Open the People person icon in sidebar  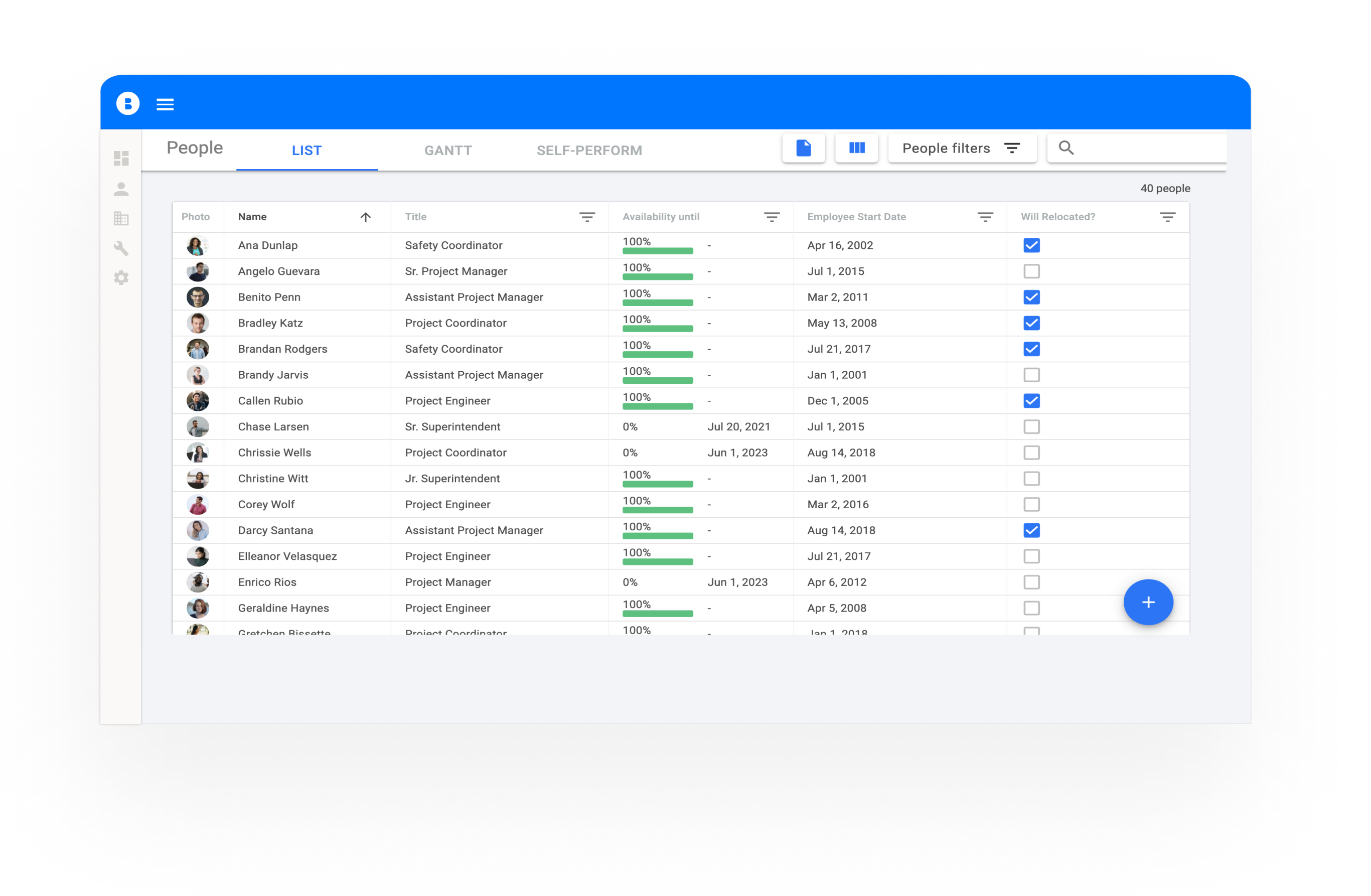pos(121,189)
